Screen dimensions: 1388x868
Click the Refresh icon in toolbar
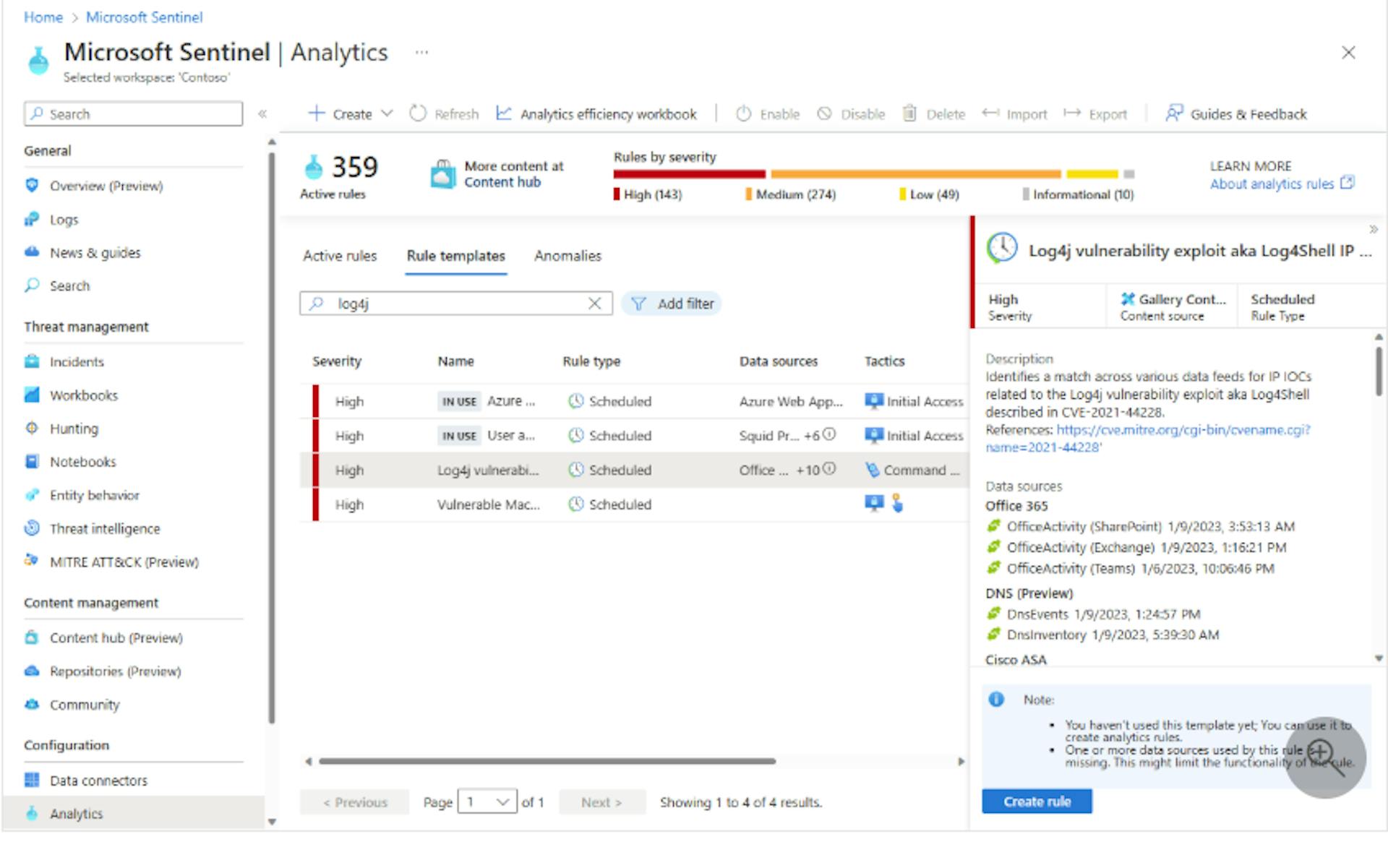click(x=418, y=113)
